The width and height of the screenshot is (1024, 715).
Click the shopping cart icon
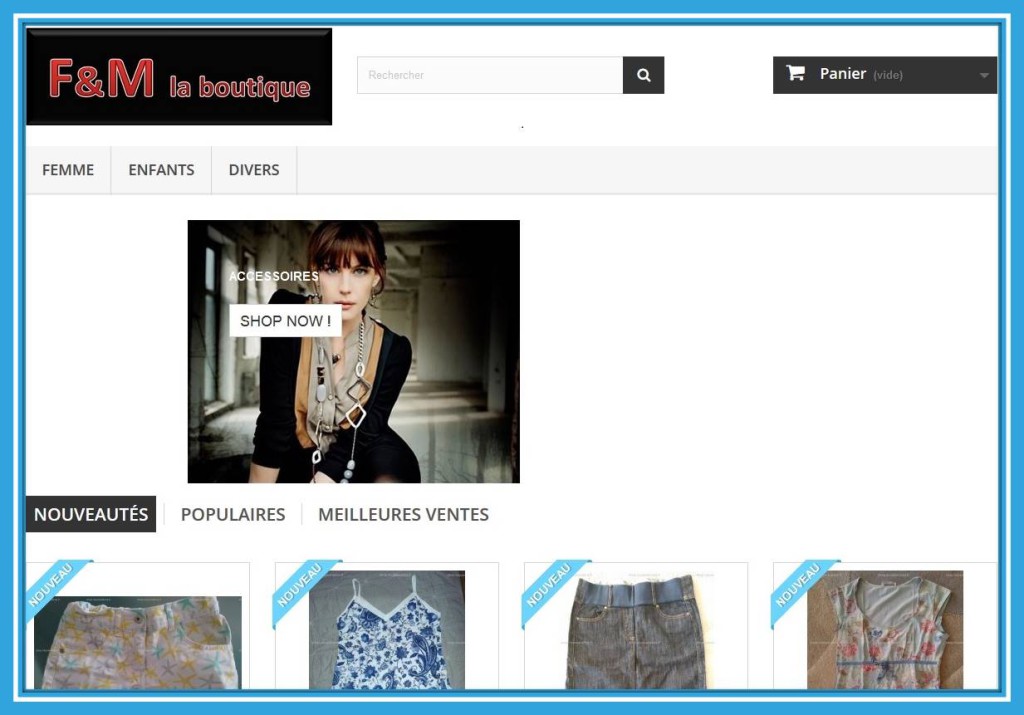(795, 72)
